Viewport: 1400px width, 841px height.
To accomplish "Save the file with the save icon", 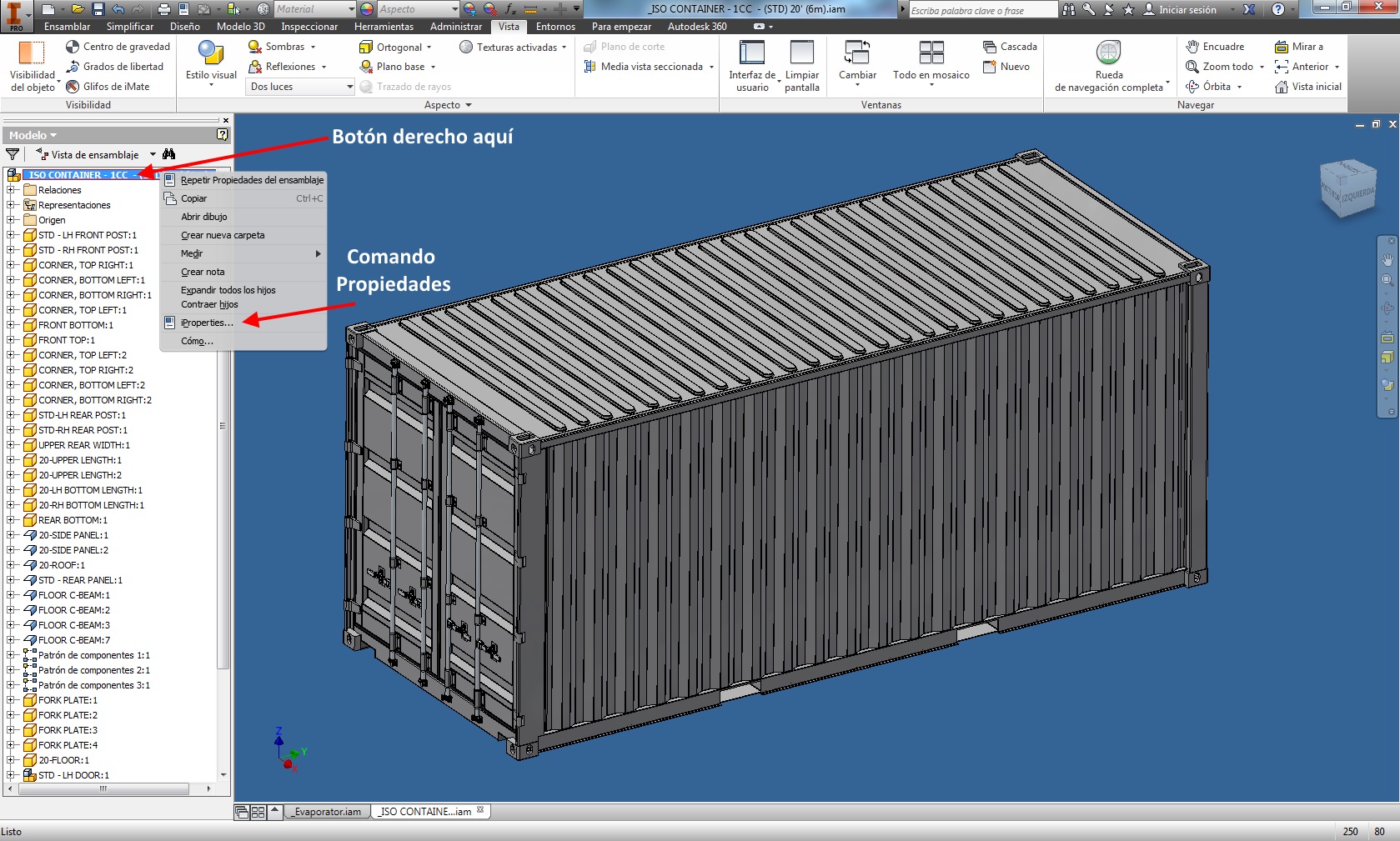I will [98, 9].
